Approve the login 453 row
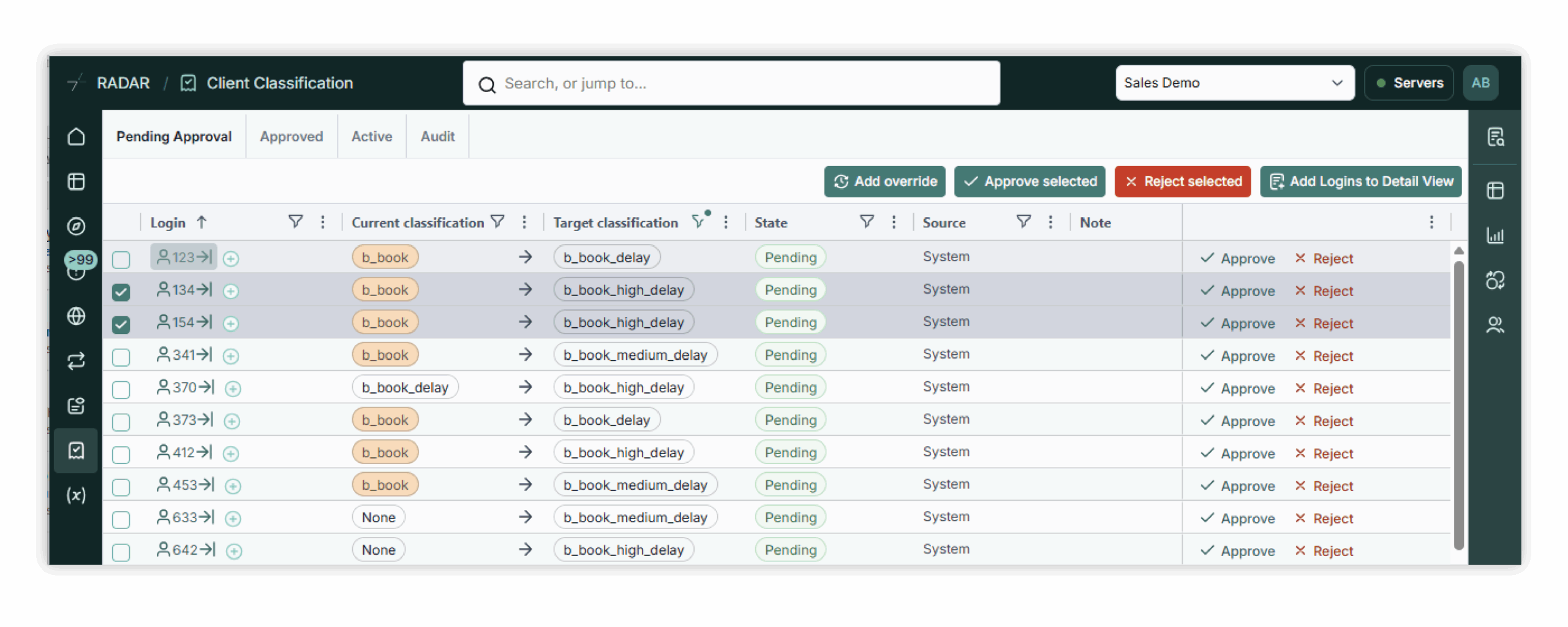Screen dimensions: 1568x627 [1237, 485]
